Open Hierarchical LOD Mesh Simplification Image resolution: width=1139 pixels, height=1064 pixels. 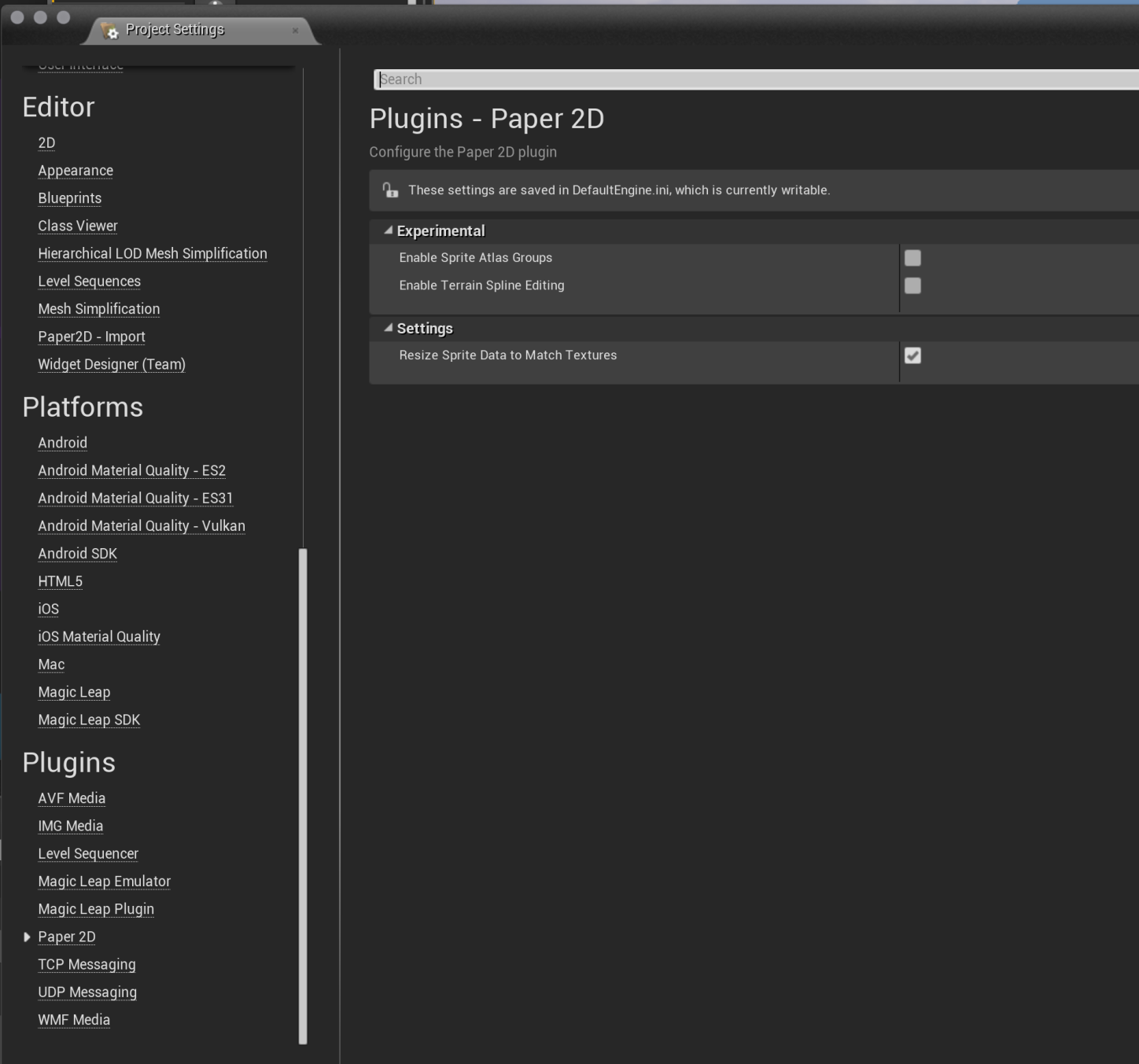click(153, 253)
